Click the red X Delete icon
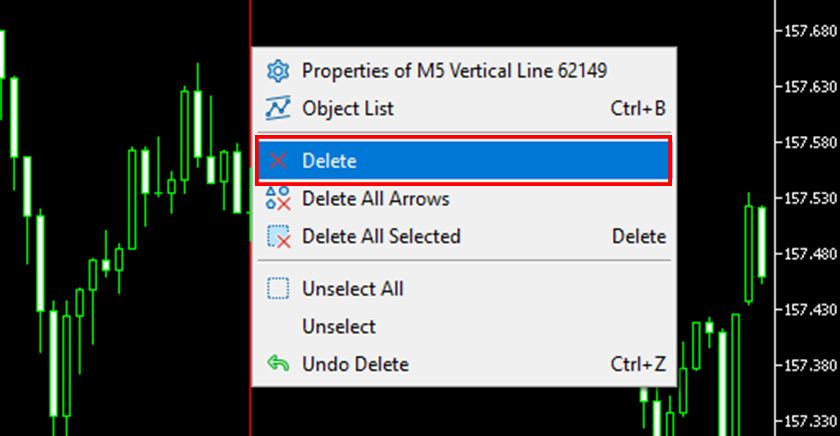Screen dimensions: 840x436 (x=279, y=161)
